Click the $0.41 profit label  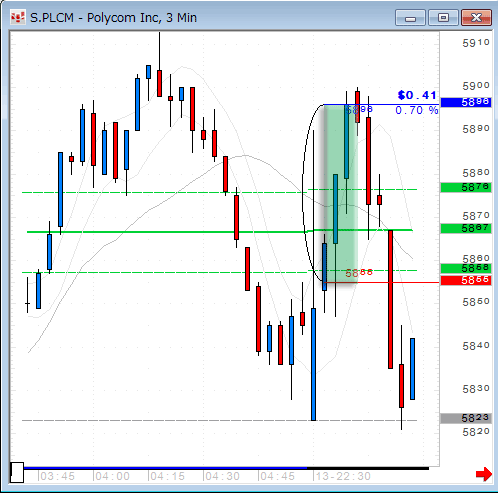(x=417, y=95)
